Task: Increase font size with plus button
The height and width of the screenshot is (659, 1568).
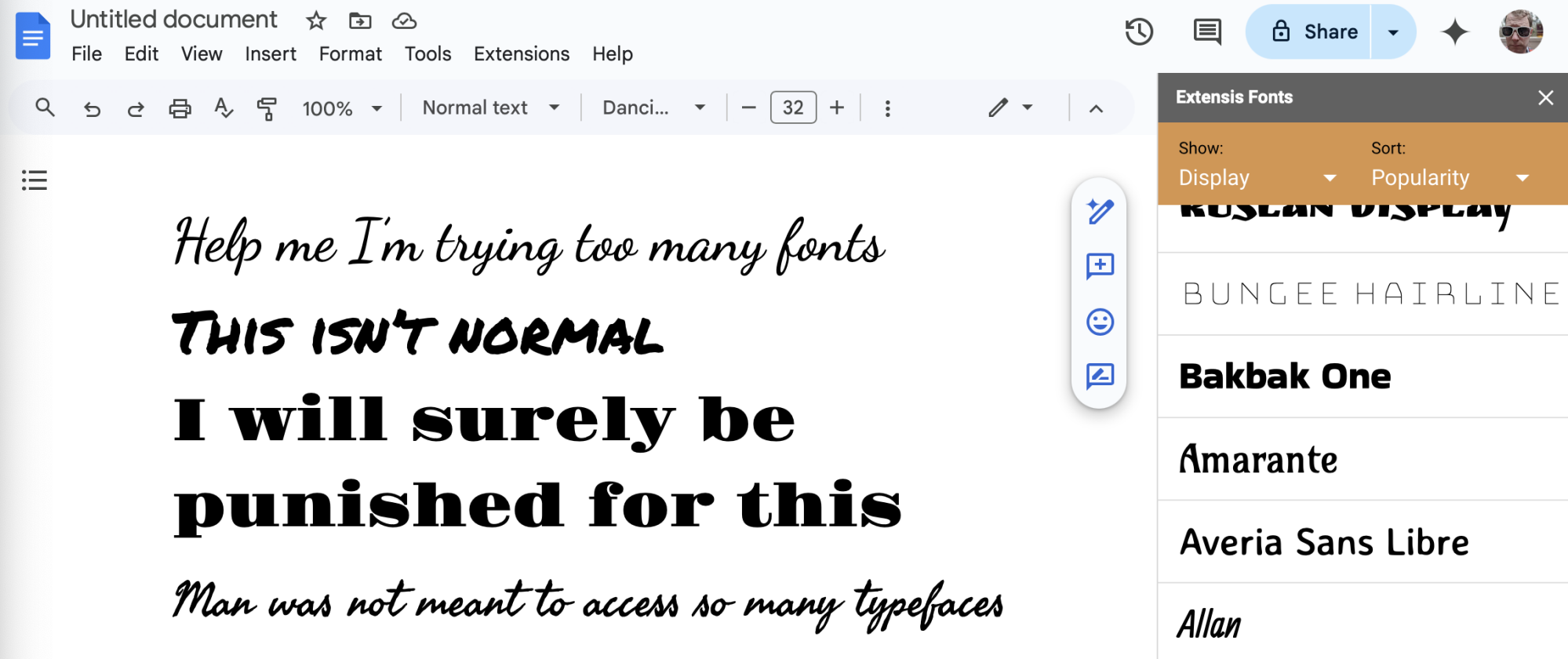Action: click(x=837, y=107)
